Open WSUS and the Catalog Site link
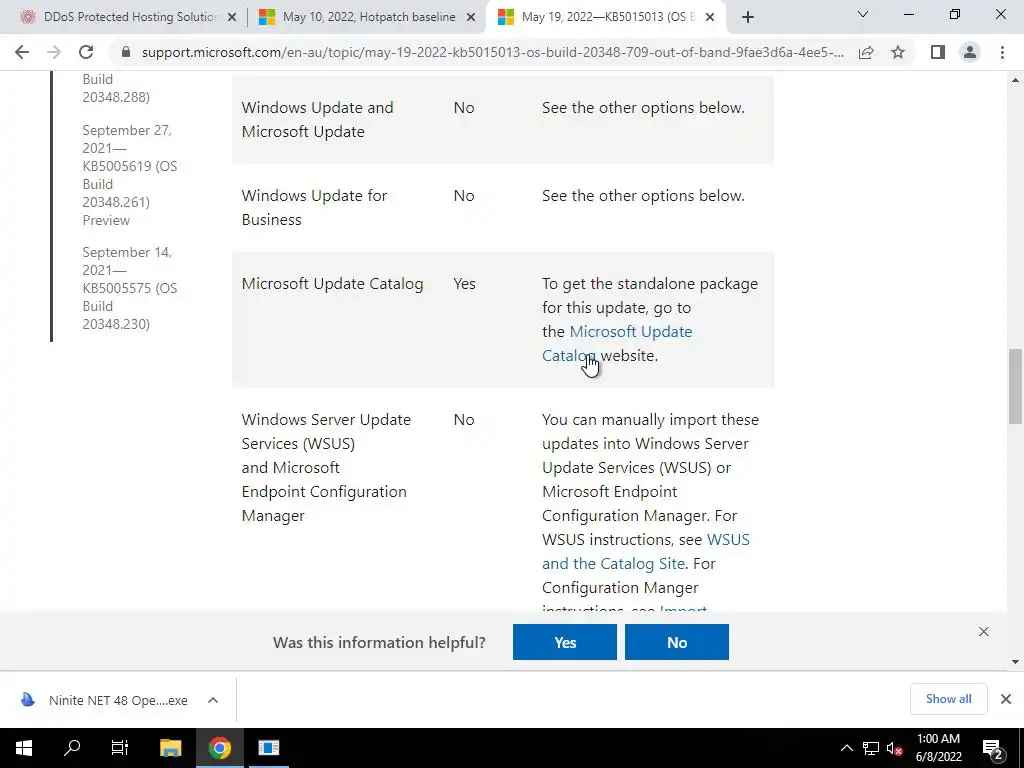 pos(645,552)
